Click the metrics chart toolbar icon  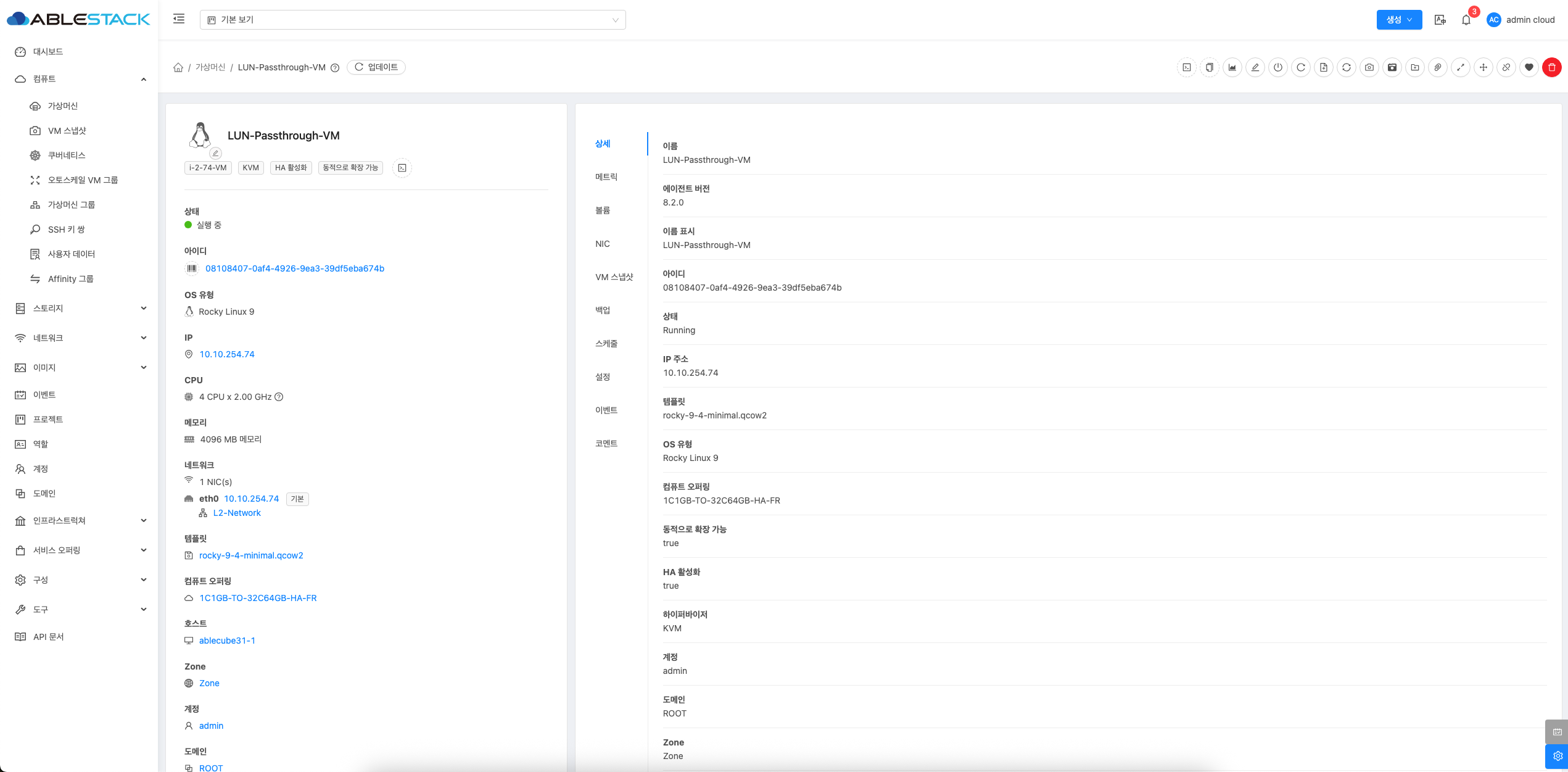1232,67
